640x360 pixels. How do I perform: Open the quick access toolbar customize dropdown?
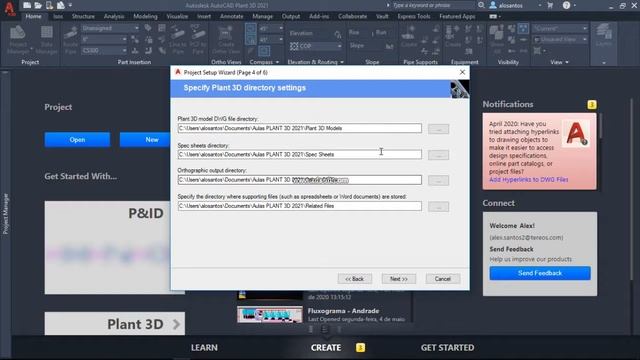pyautogui.click(x=71, y=5)
